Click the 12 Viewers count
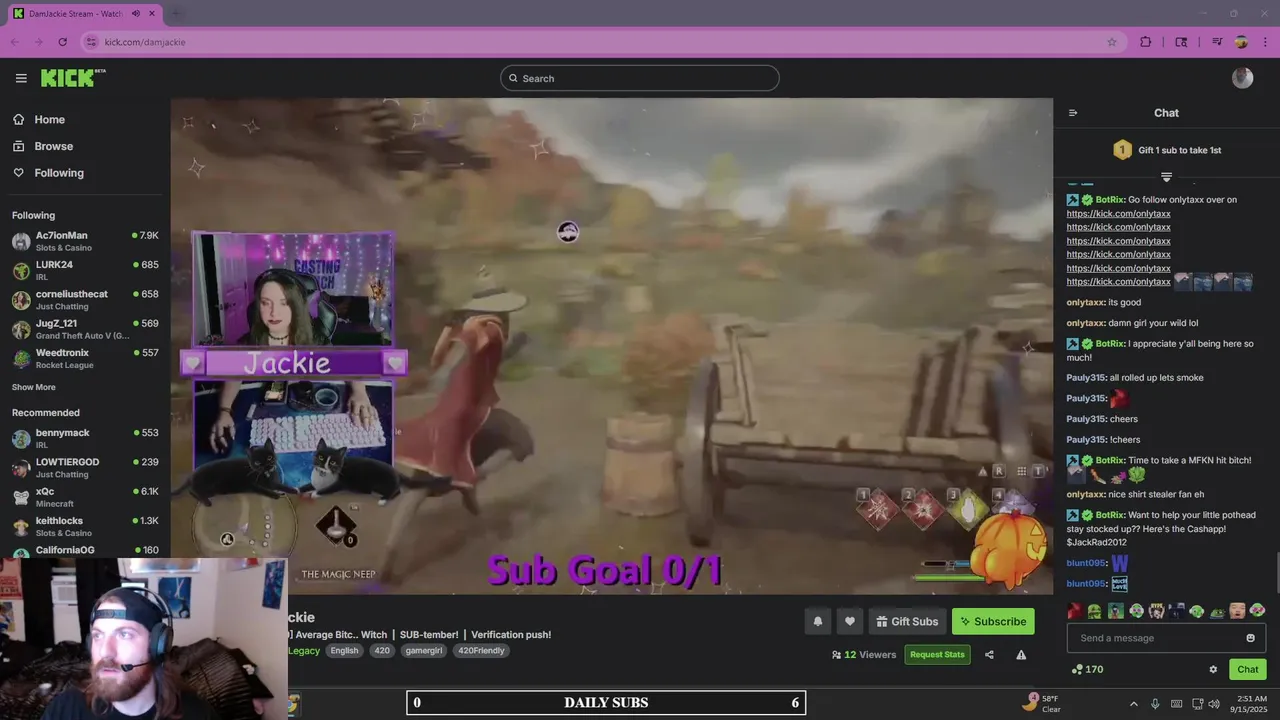The image size is (1280, 720). click(x=864, y=655)
